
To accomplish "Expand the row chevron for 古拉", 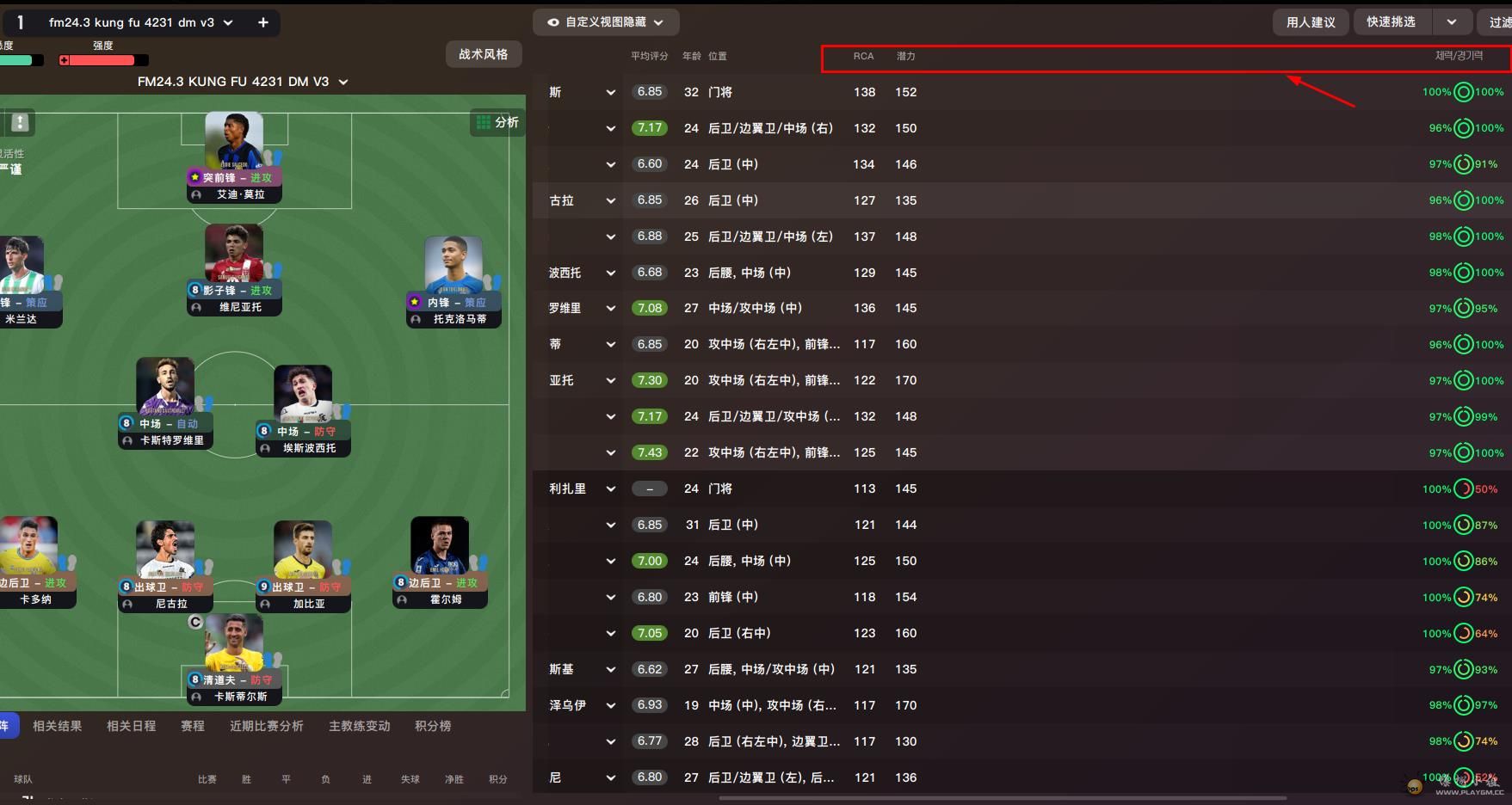I will 611,200.
